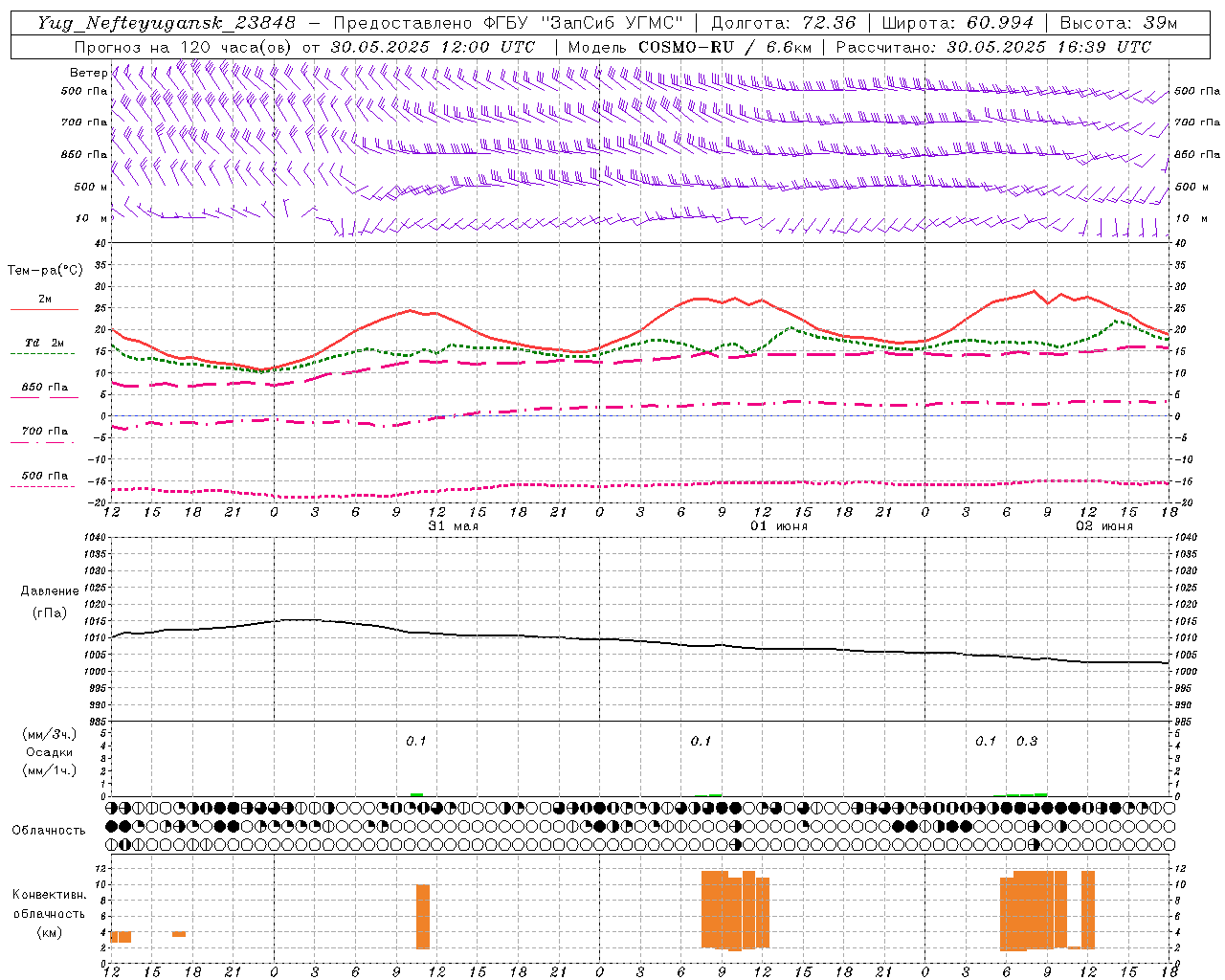Click the green precipitation bar on 31 мая
The width and height of the screenshot is (1225, 980).
pos(416,794)
